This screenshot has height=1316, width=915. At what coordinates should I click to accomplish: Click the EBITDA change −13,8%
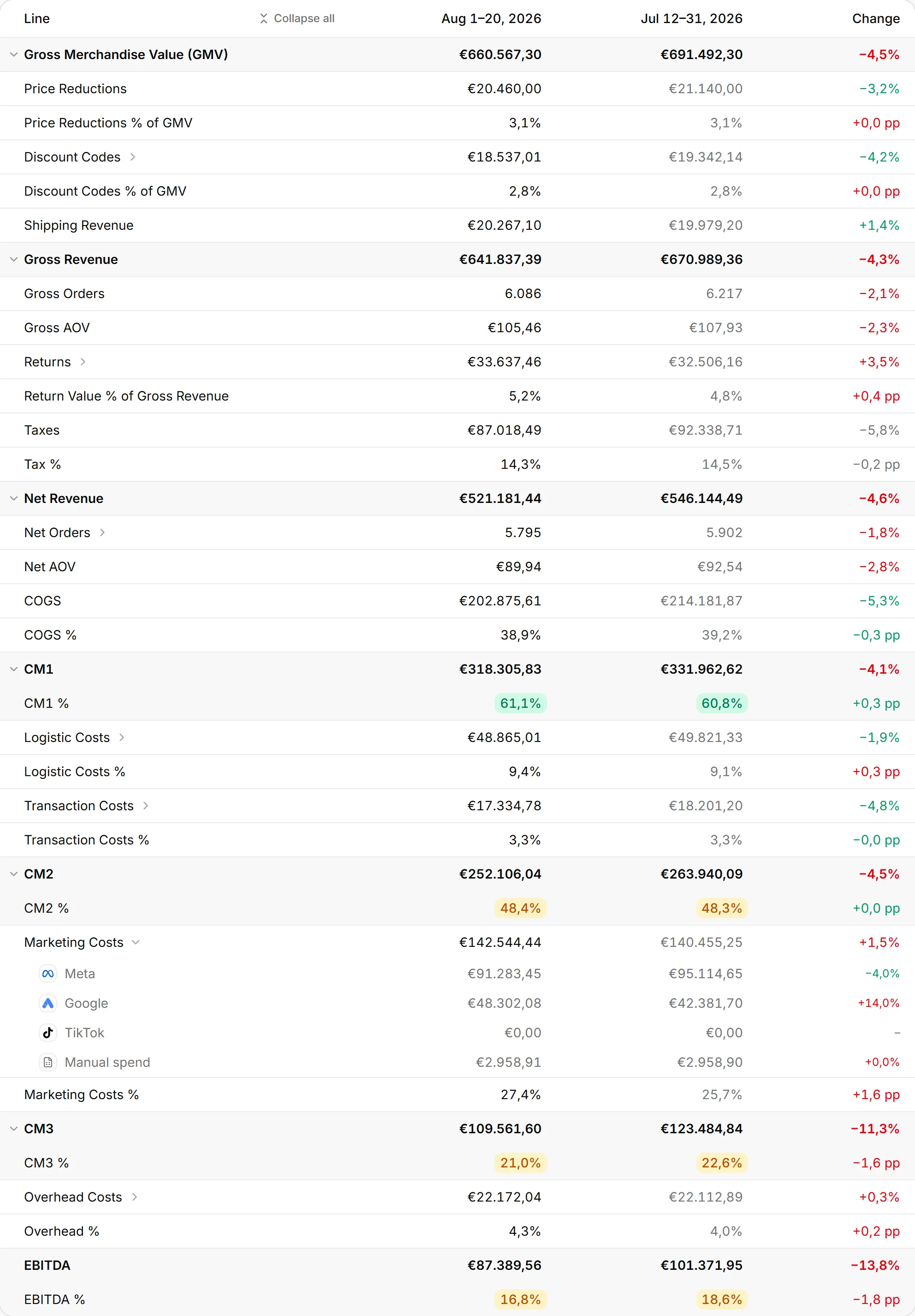click(875, 1265)
